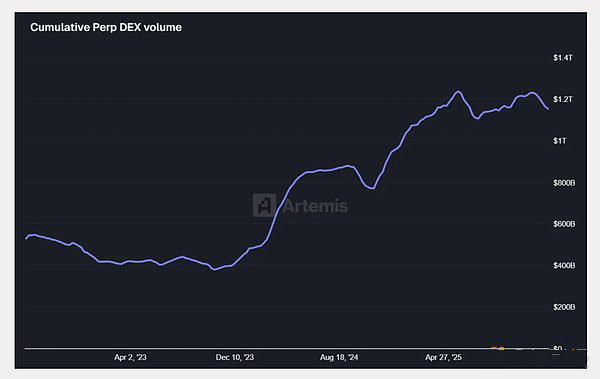Click the $1.4T y-axis label
This screenshot has height=379, width=600.
563,58
